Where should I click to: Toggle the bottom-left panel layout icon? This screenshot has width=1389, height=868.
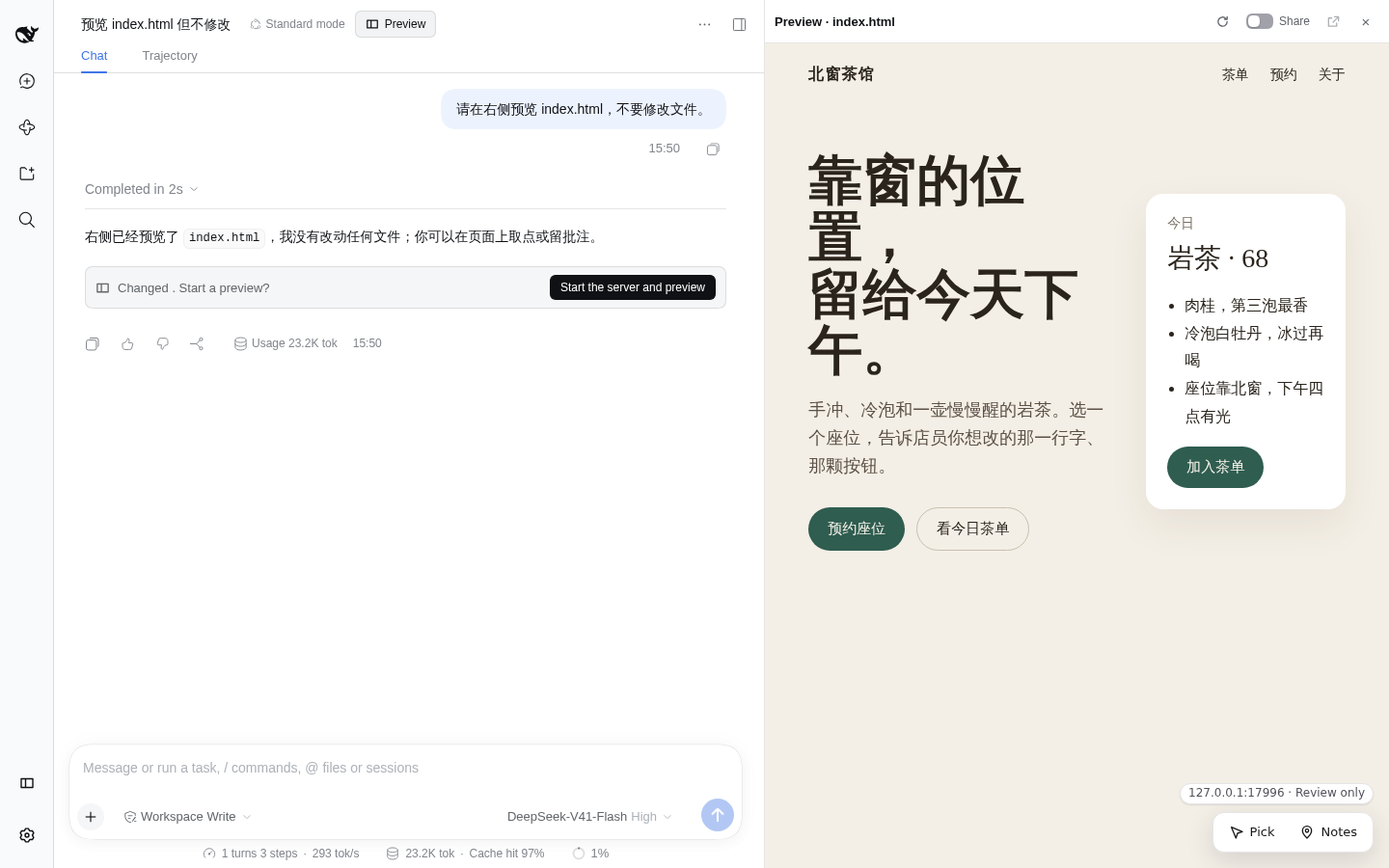tap(27, 783)
